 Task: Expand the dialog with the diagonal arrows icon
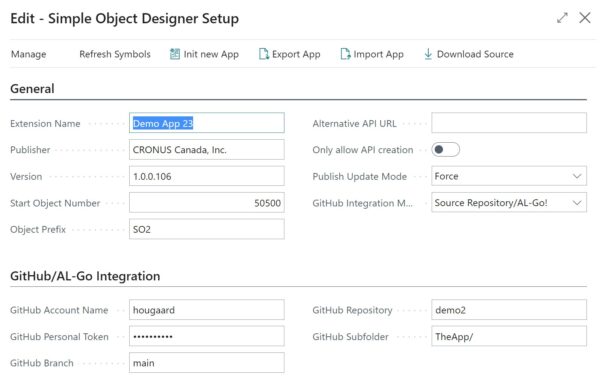point(562,18)
